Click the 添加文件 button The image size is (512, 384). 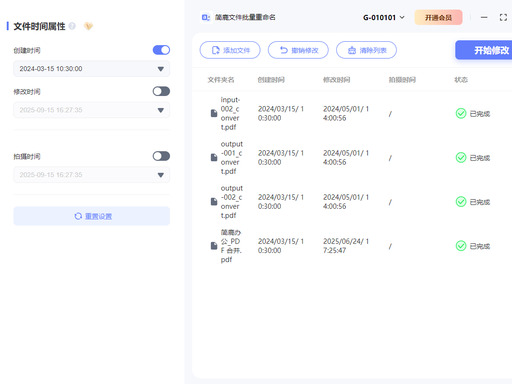click(x=230, y=50)
